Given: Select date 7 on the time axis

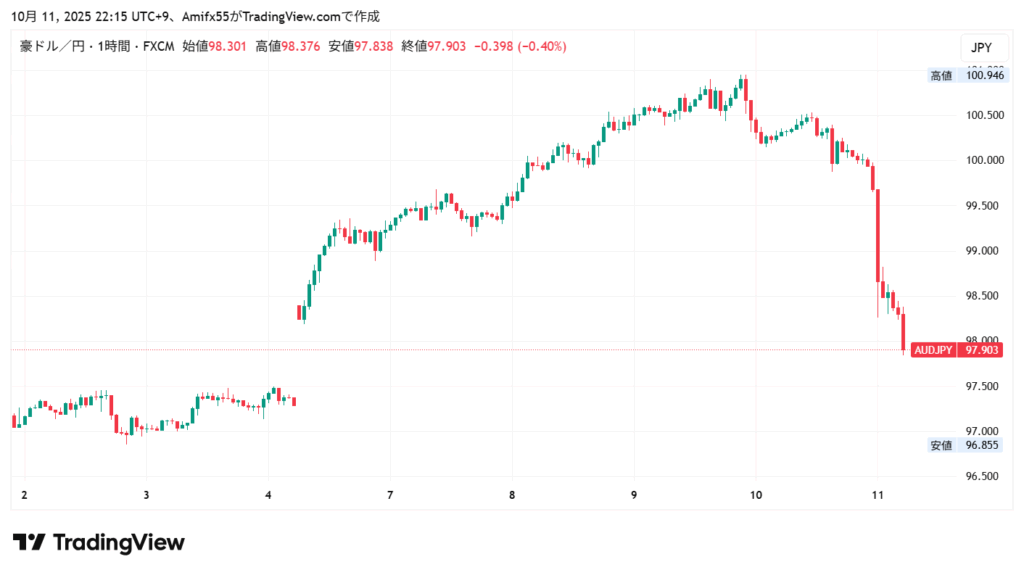Looking at the screenshot, I should click(x=390, y=495).
